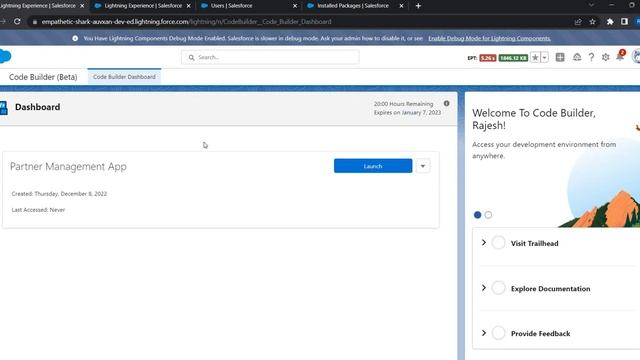Click the Explore Documentation label
This screenshot has height=360, width=640.
coord(550,289)
